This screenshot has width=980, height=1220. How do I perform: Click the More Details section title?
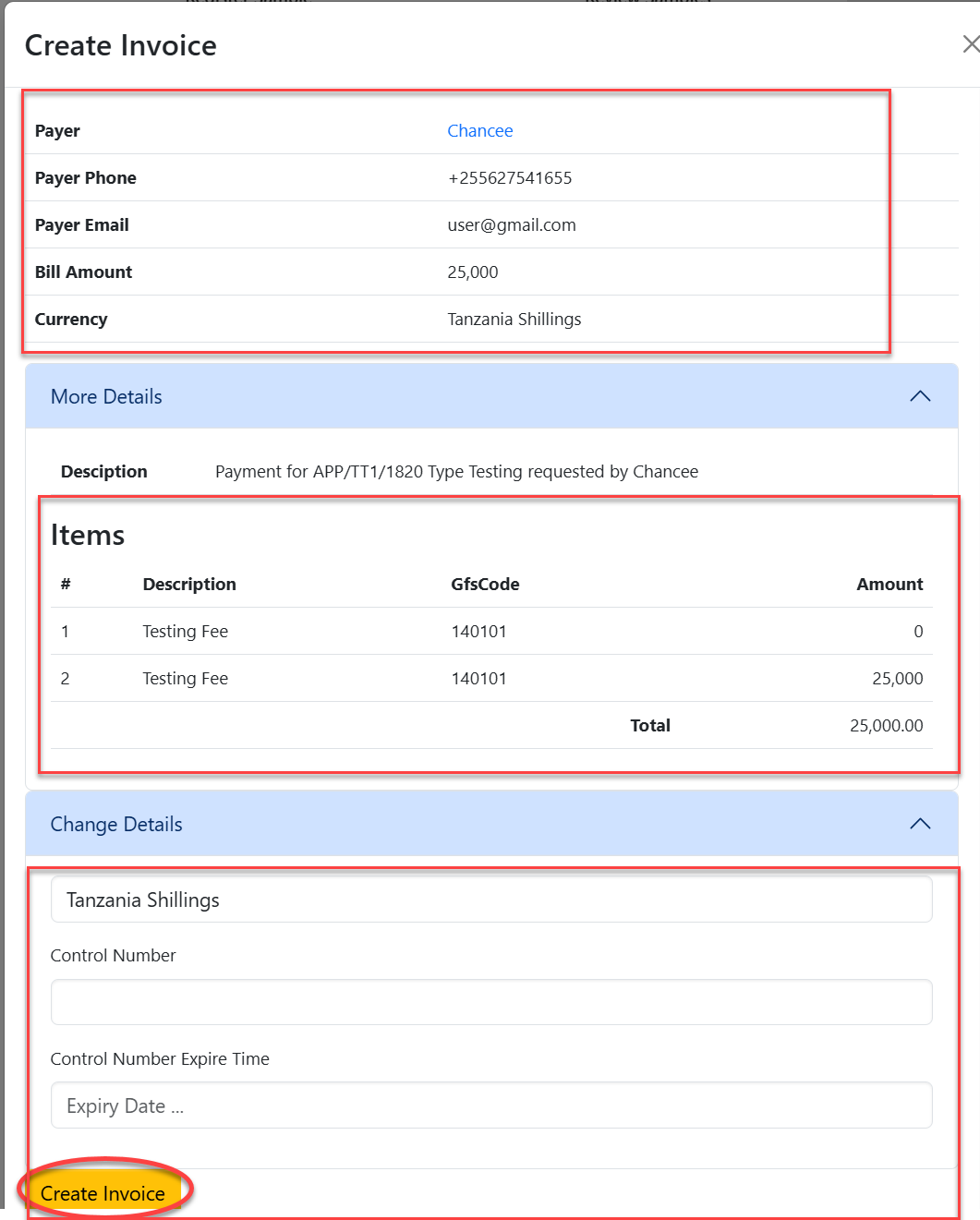pos(106,397)
